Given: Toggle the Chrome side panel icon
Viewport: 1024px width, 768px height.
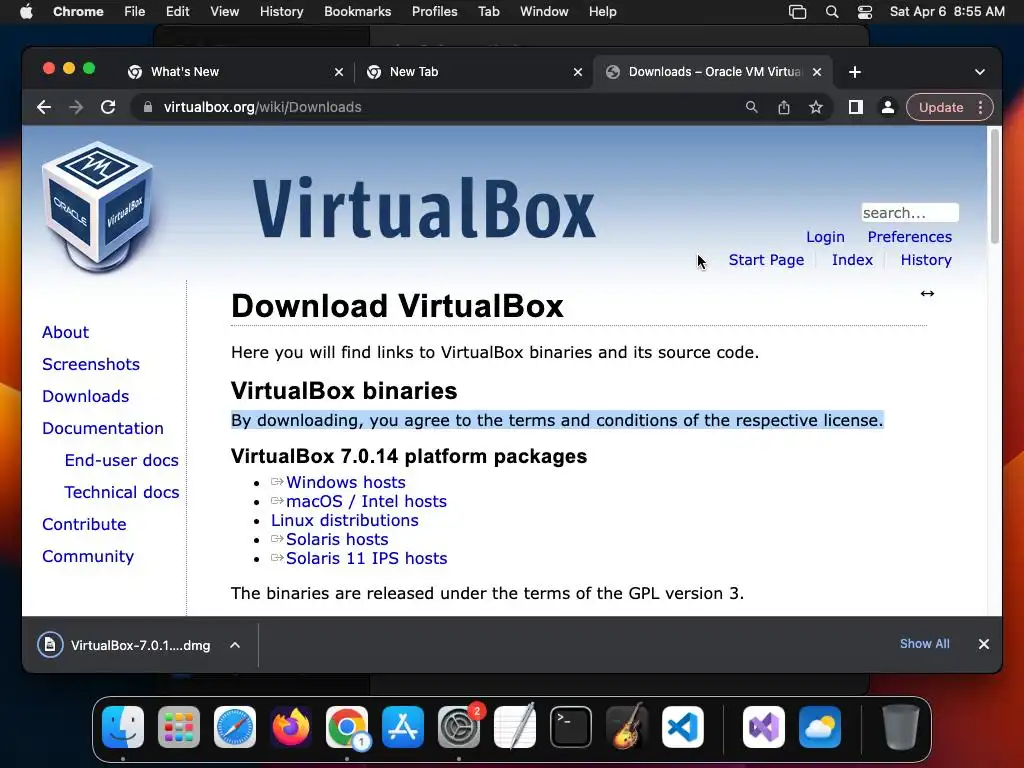Looking at the screenshot, I should (x=856, y=107).
